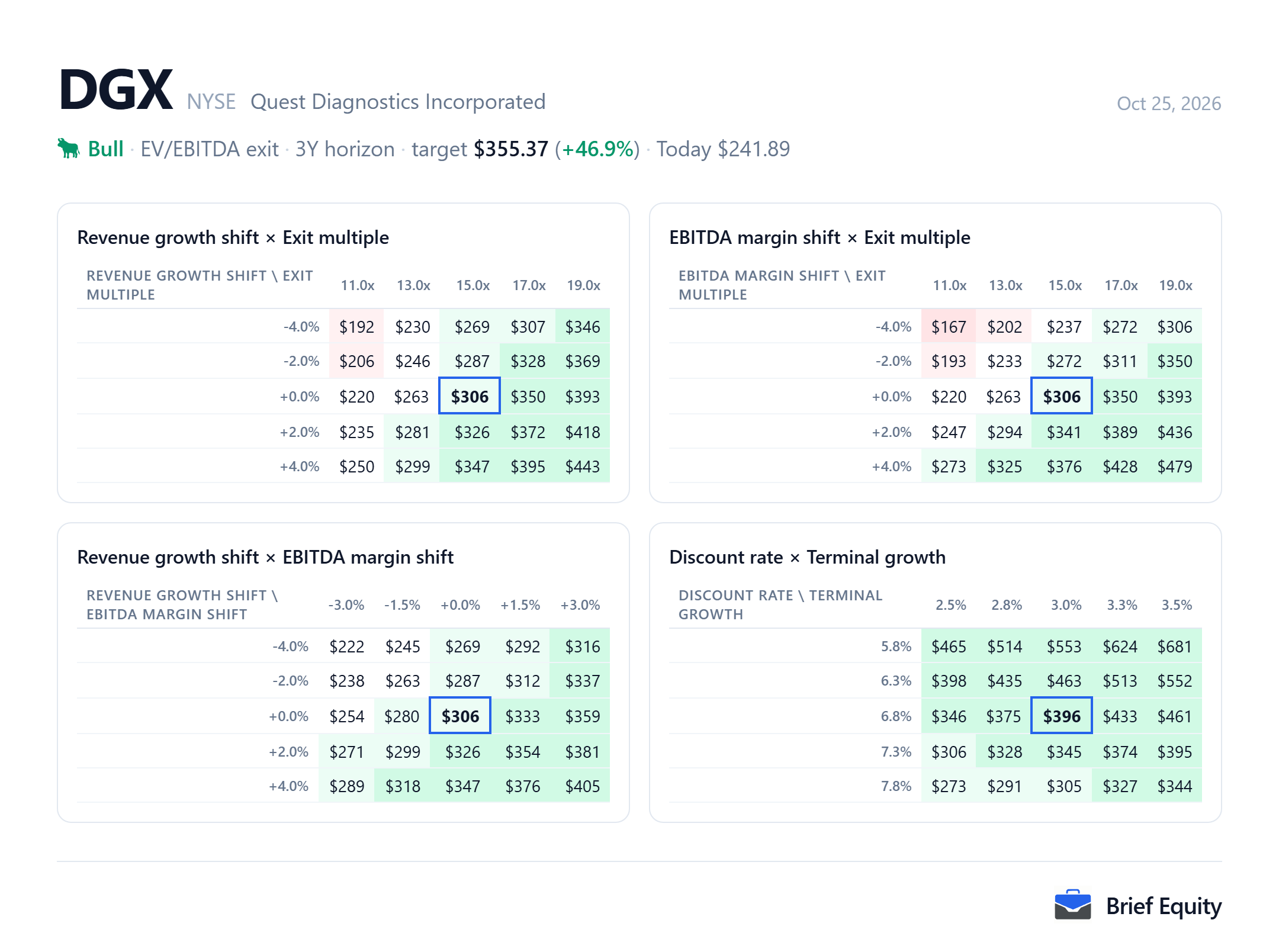Click the $465 cell in the 5.8% row
This screenshot has width=1279, height=952.
pos(949,647)
